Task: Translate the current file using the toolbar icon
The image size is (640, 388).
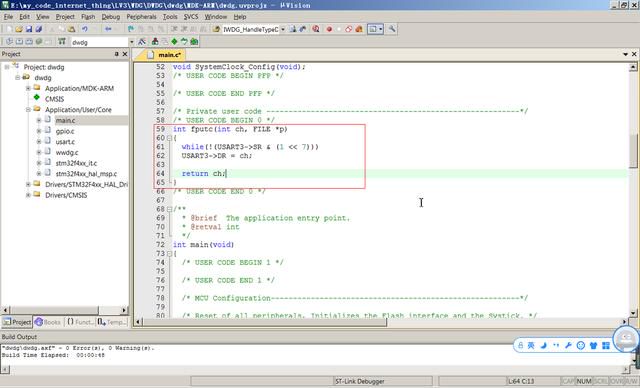Action: pos(9,42)
